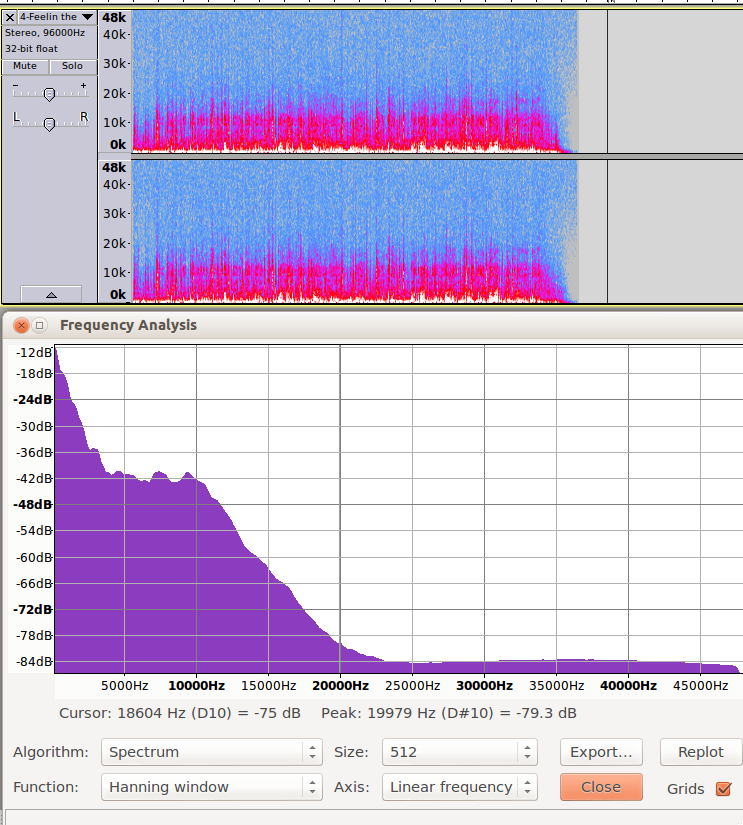This screenshot has height=825, width=743.
Task: Maximize the Frequency Analysis window
Action: click(x=40, y=325)
